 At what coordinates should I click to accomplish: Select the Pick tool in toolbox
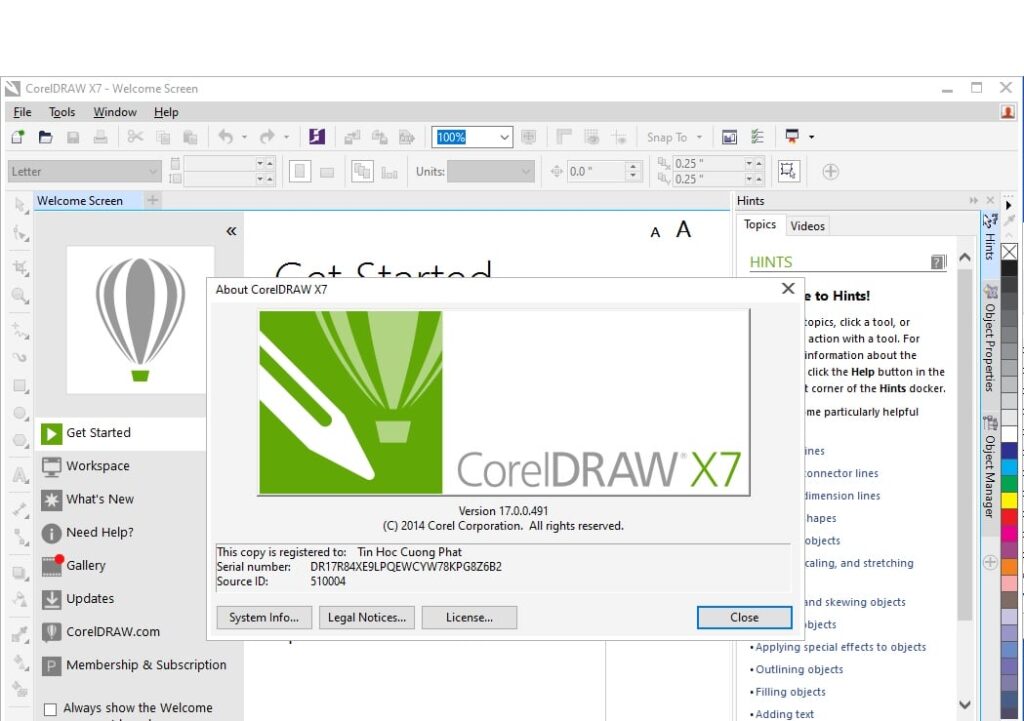click(20, 206)
